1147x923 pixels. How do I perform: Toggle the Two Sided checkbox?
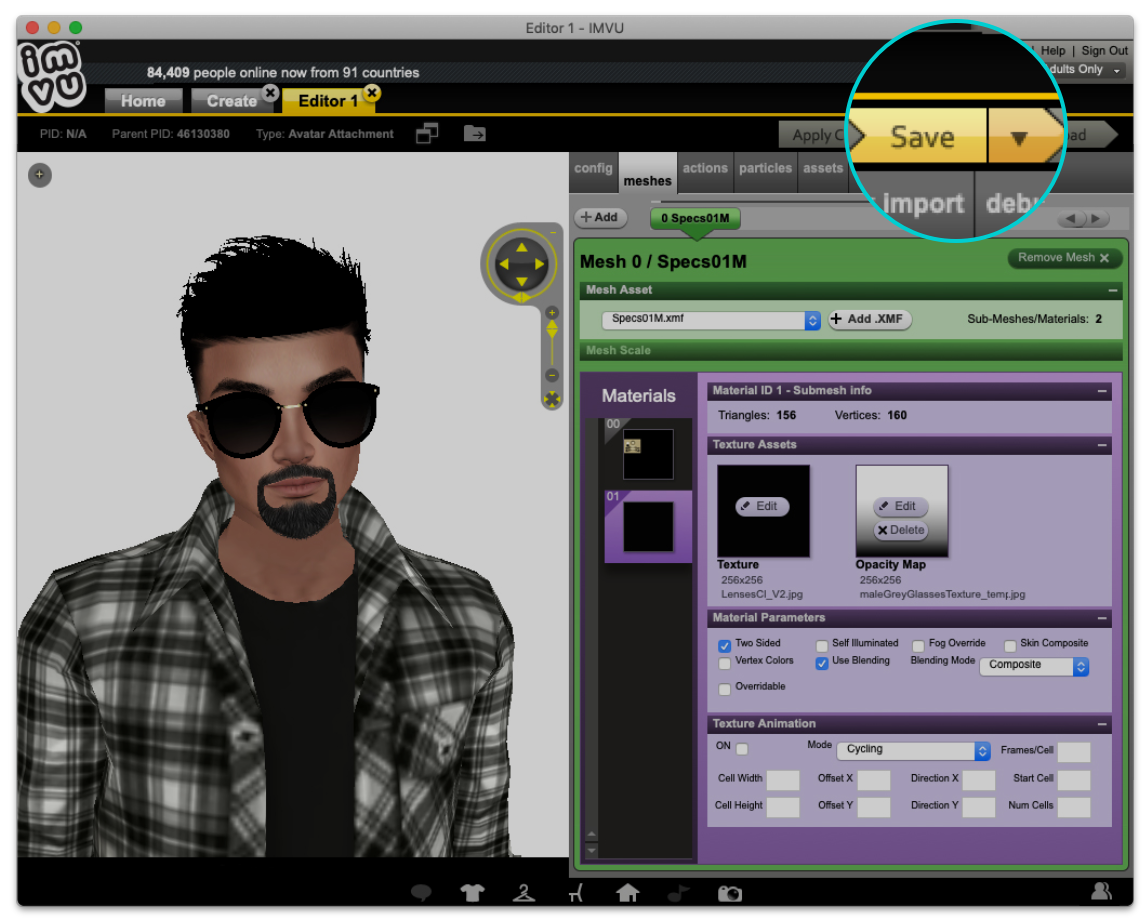[x=725, y=645]
